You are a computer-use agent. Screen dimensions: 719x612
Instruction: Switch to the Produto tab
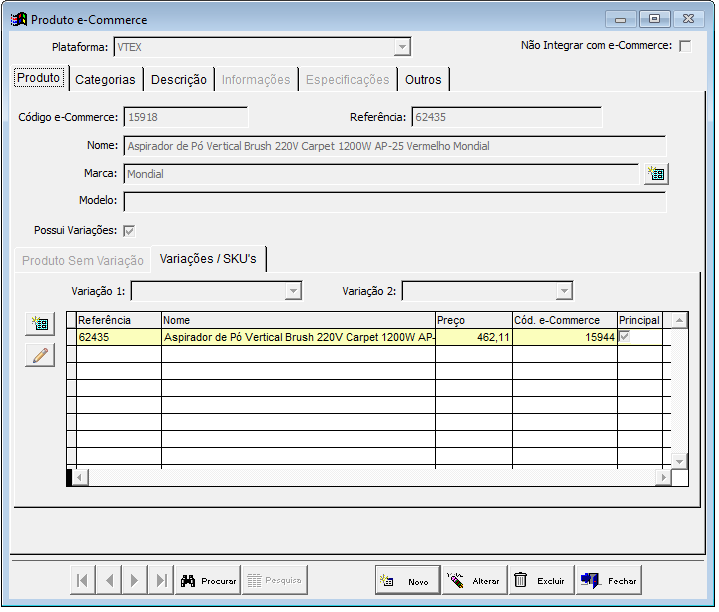tap(39, 78)
